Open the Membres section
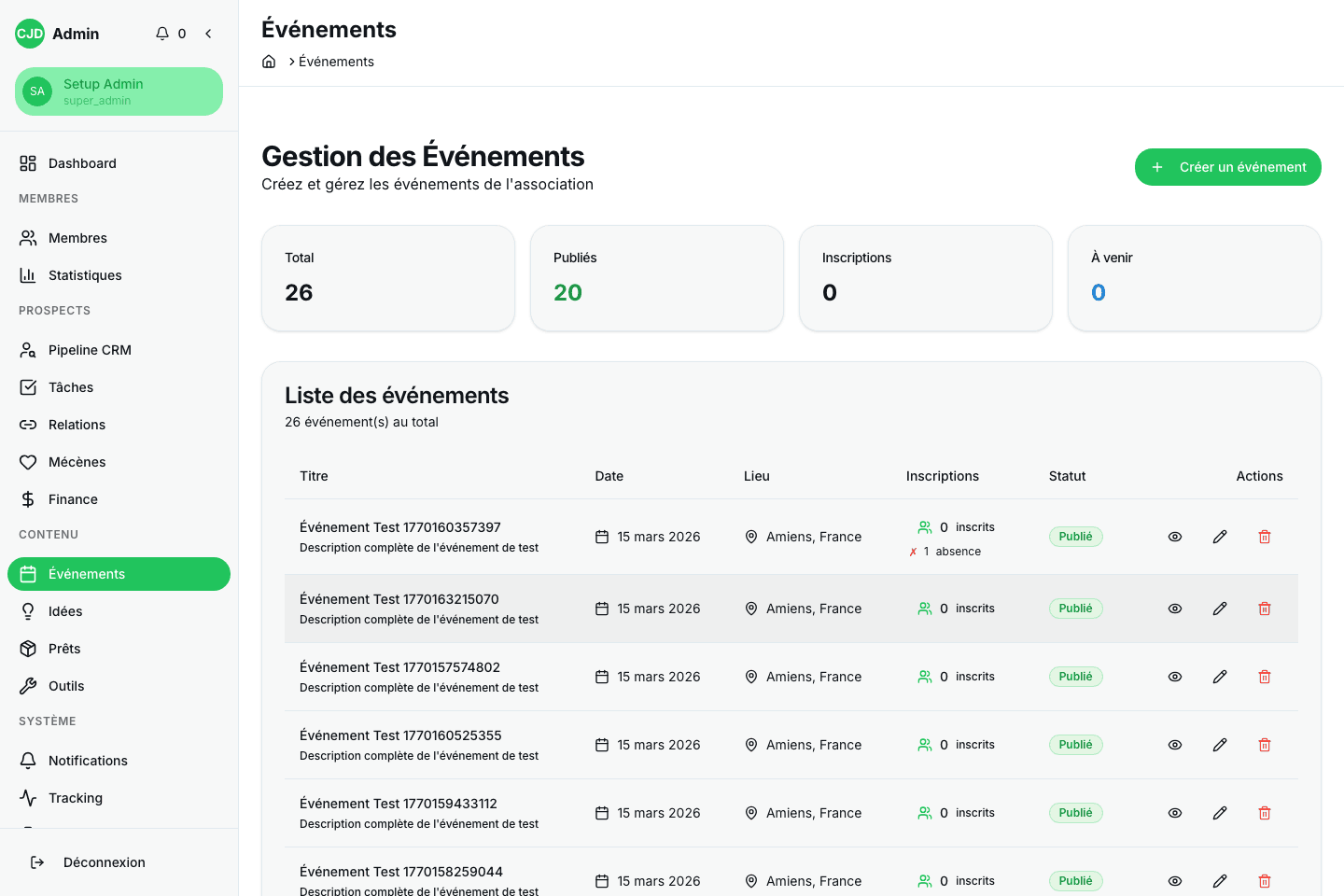1344x896 pixels. (119, 238)
